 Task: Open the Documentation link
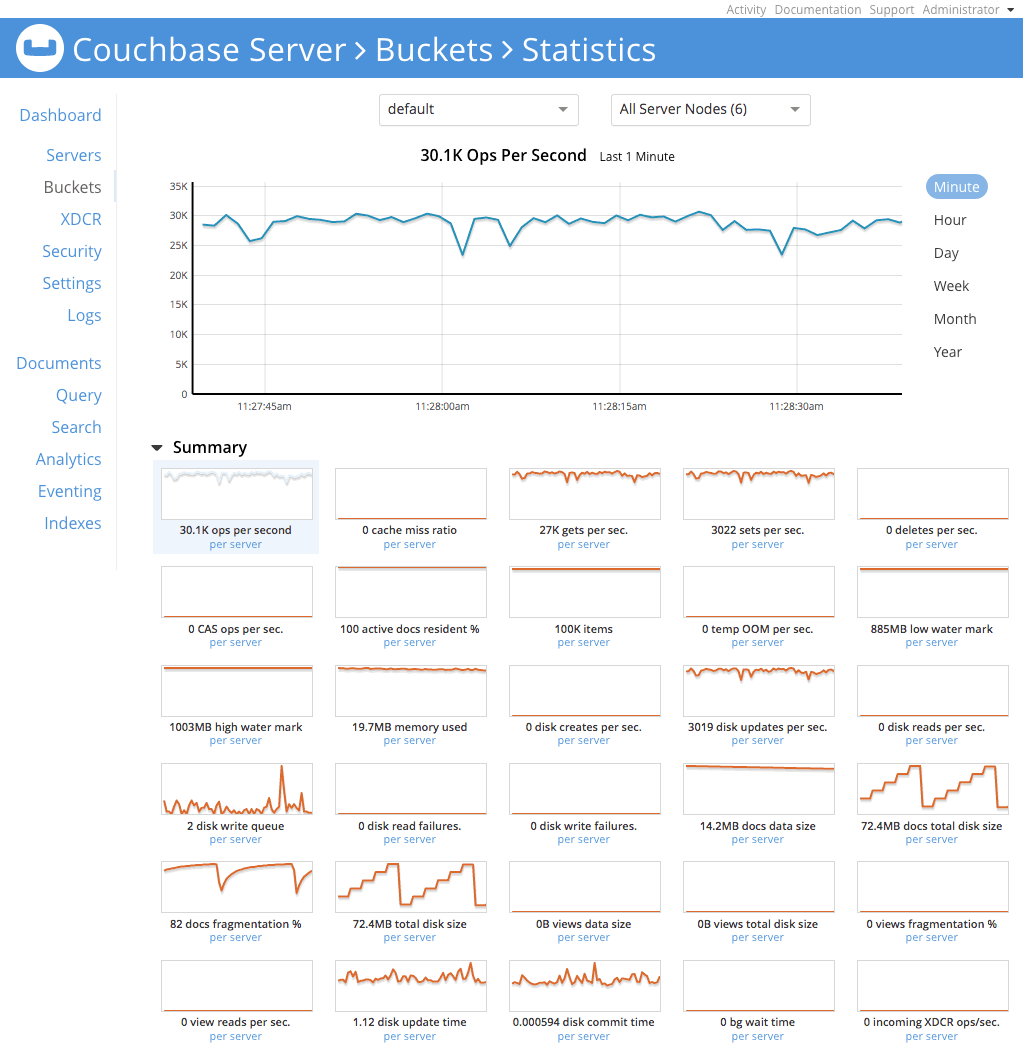click(x=818, y=9)
